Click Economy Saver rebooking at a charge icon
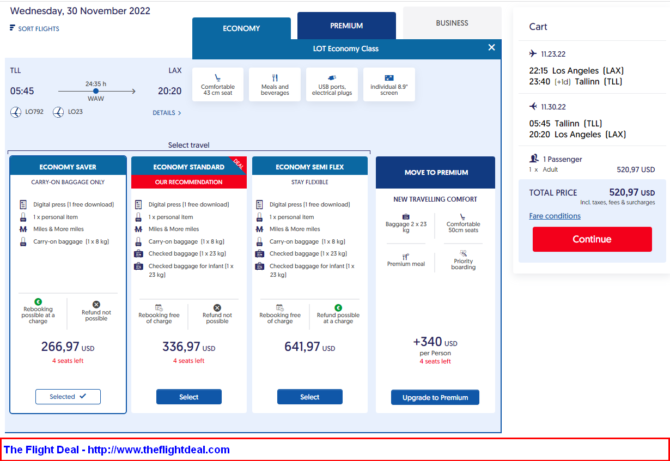670x461 pixels. point(38,302)
